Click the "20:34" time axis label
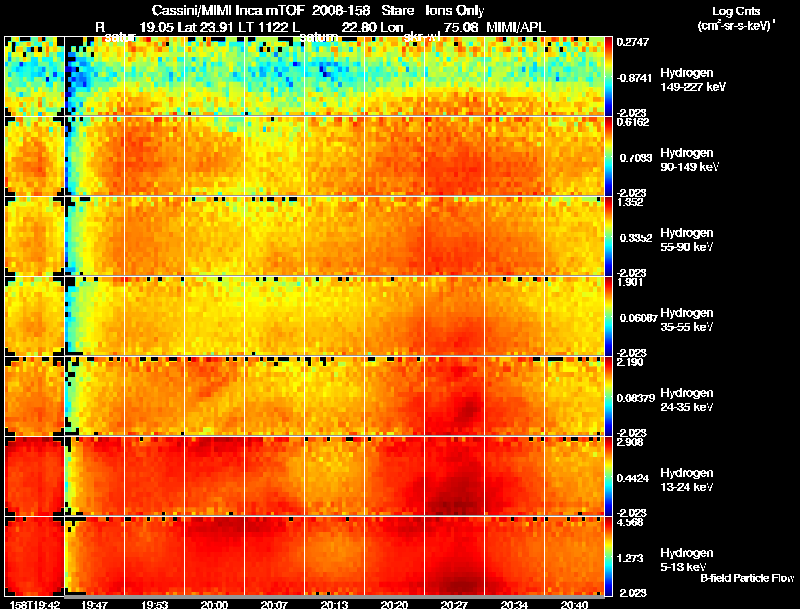The image size is (800, 609). click(x=514, y=604)
